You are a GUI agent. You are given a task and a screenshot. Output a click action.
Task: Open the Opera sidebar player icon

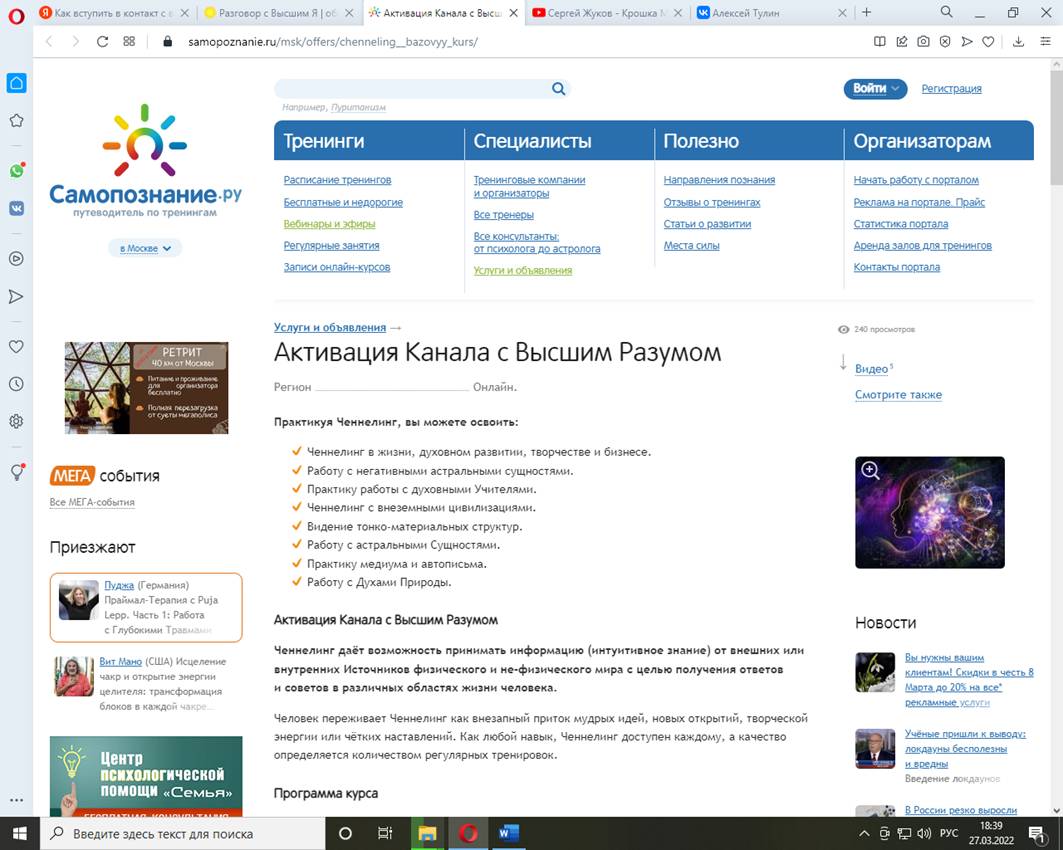point(16,258)
